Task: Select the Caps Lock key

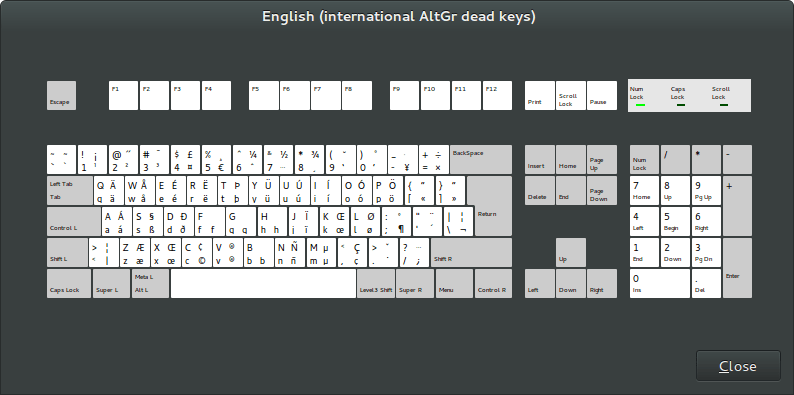Action: 69,283
